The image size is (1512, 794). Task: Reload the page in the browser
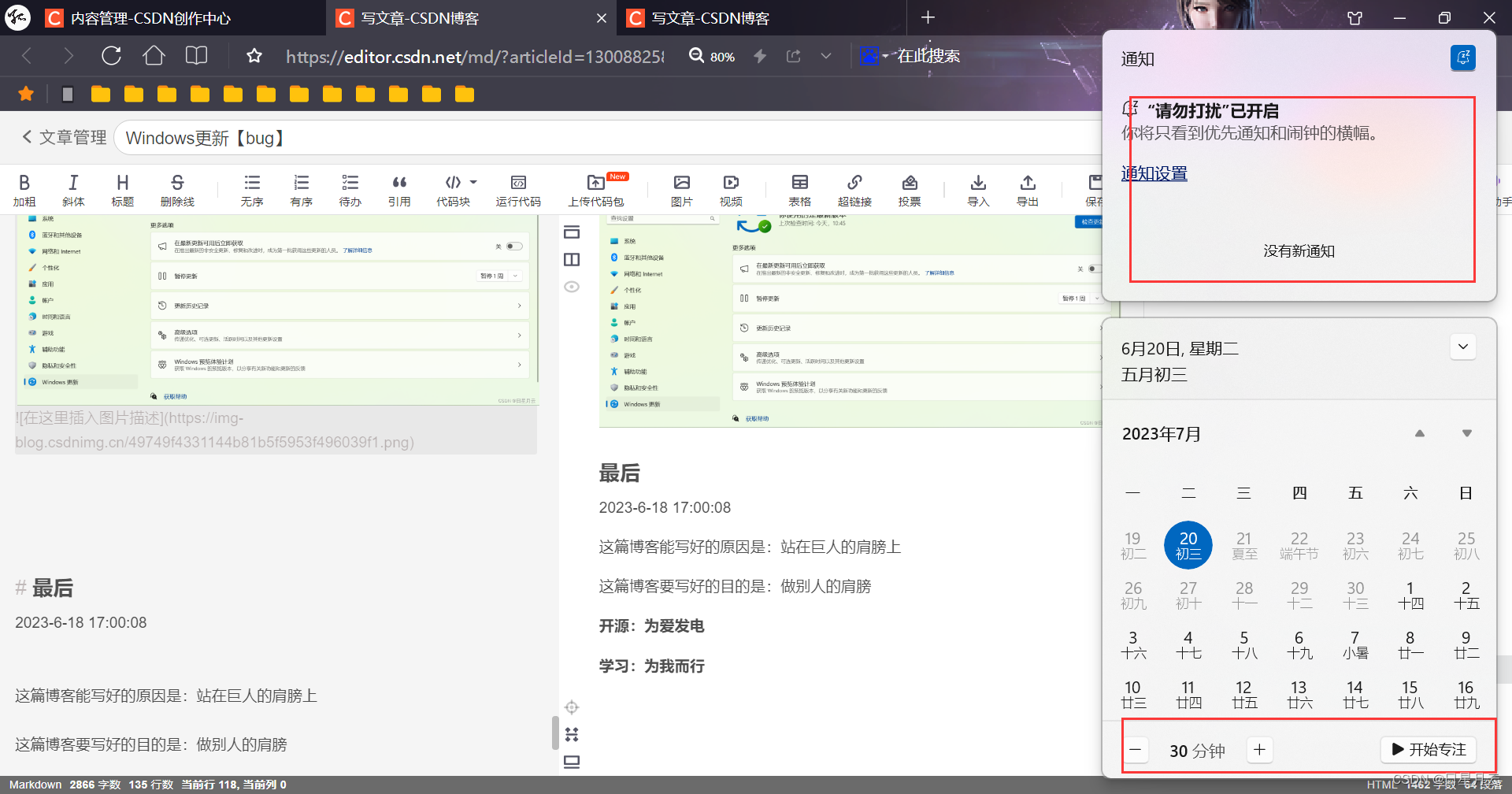(111, 56)
